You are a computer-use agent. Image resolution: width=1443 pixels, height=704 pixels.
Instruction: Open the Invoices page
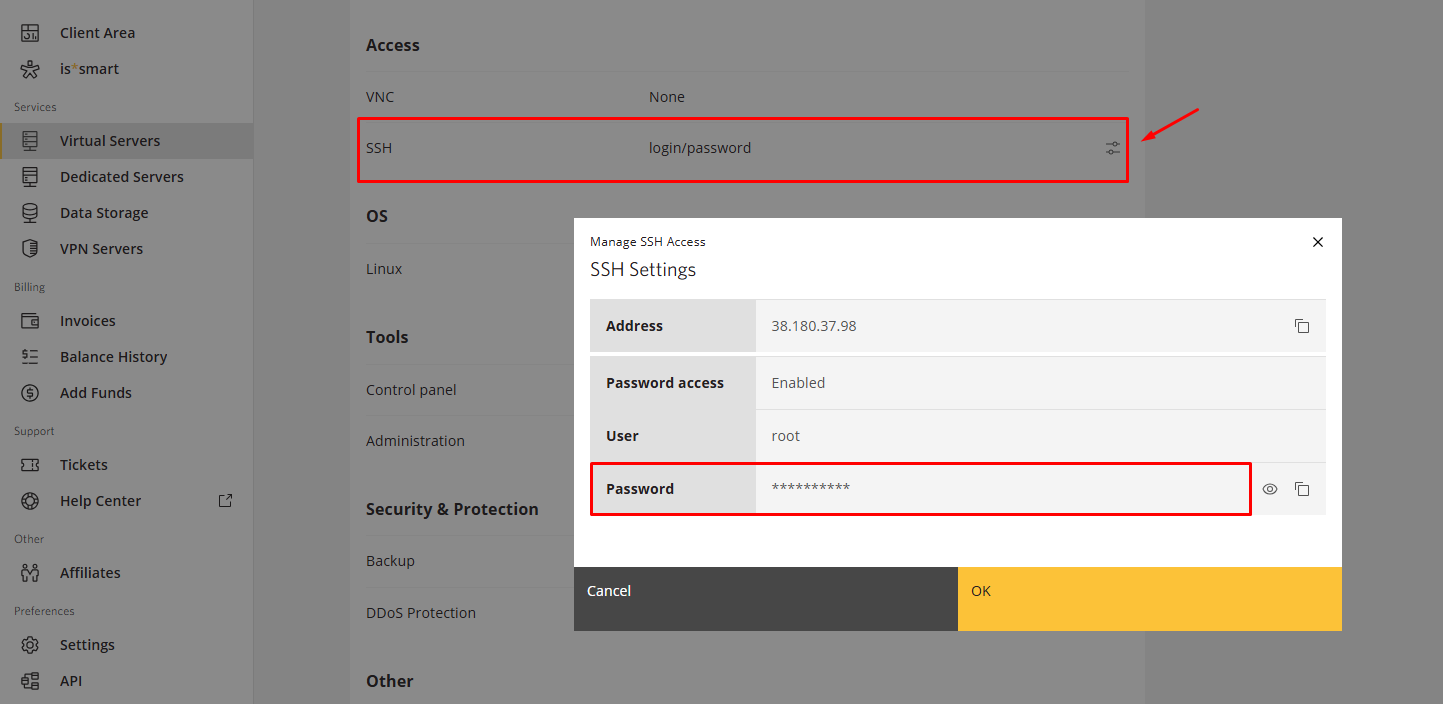point(87,321)
